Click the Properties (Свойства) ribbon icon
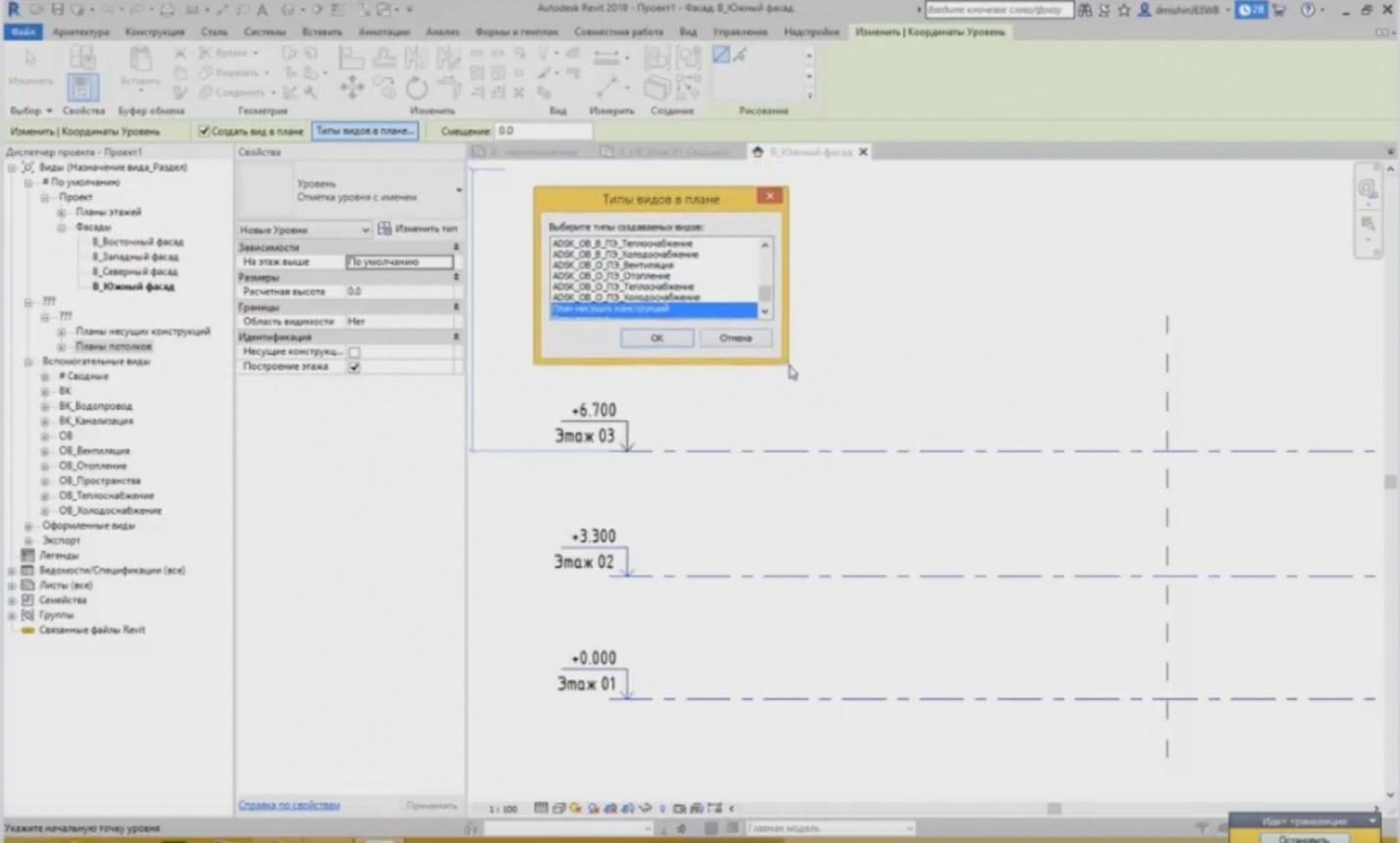Image resolution: width=1400 pixels, height=843 pixels. point(82,87)
